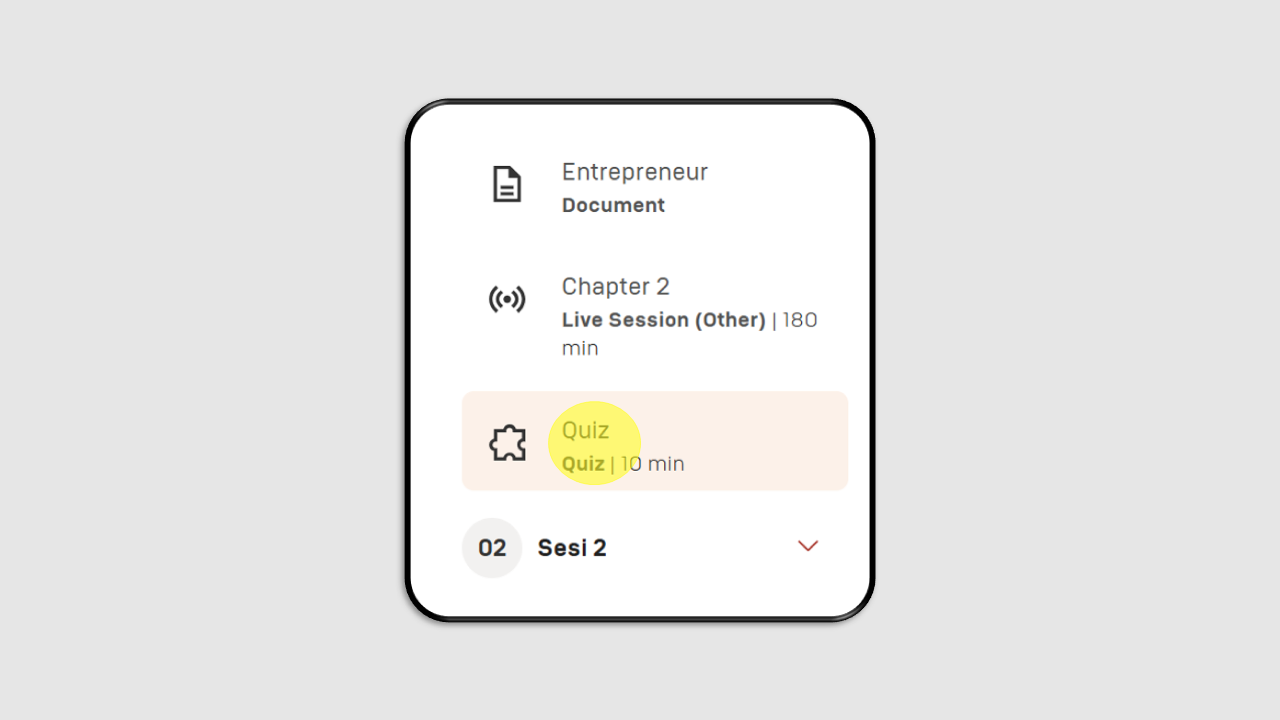Click the Sesi 2 section heading
Screen dimensions: 1280x720
[x=572, y=548]
